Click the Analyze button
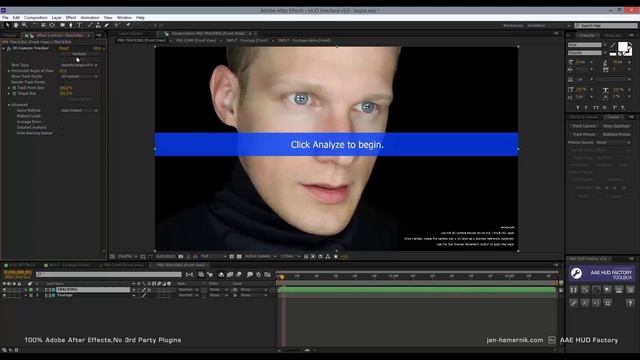This screenshot has width=640, height=360. click(x=79, y=54)
